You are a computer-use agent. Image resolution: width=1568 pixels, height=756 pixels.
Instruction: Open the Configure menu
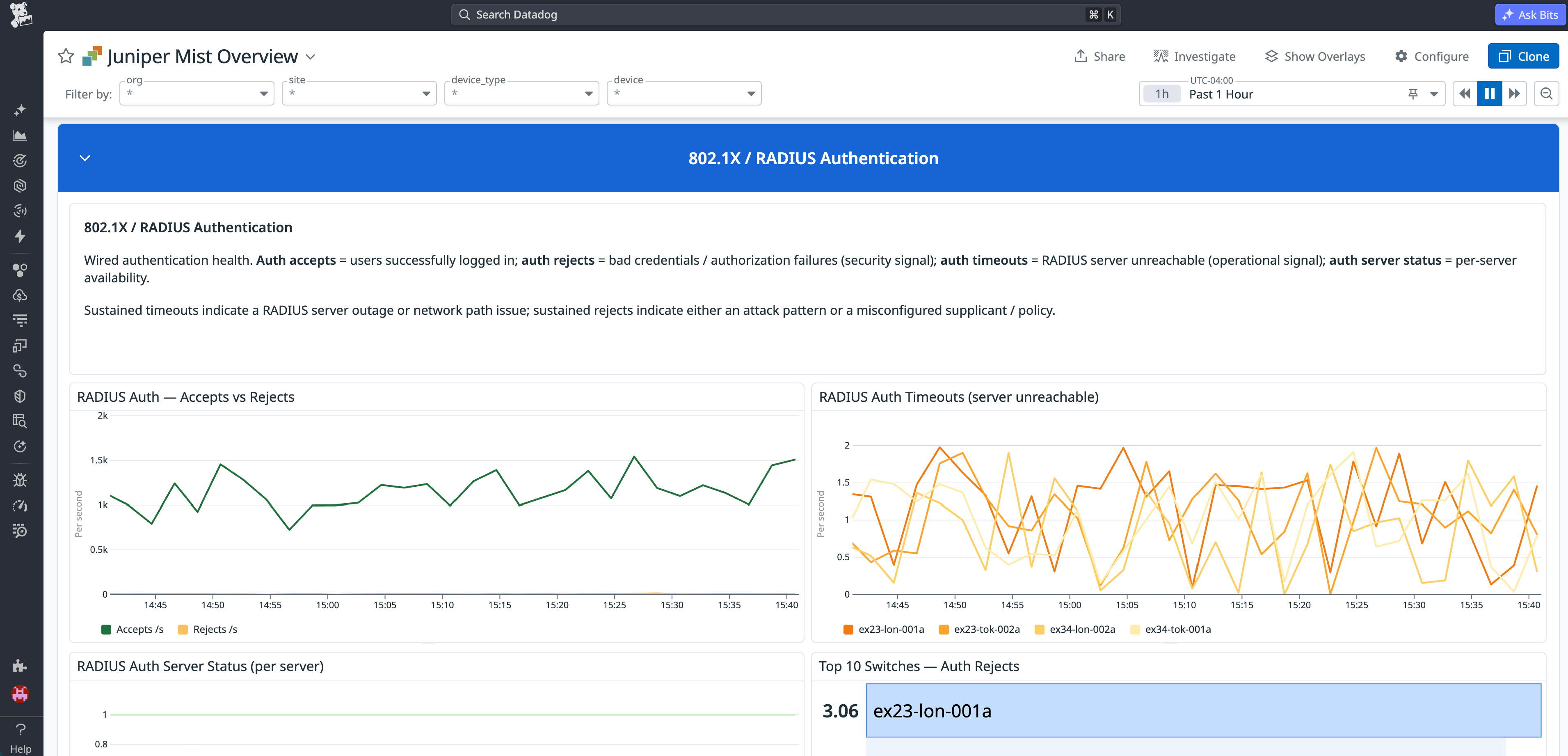1432,56
